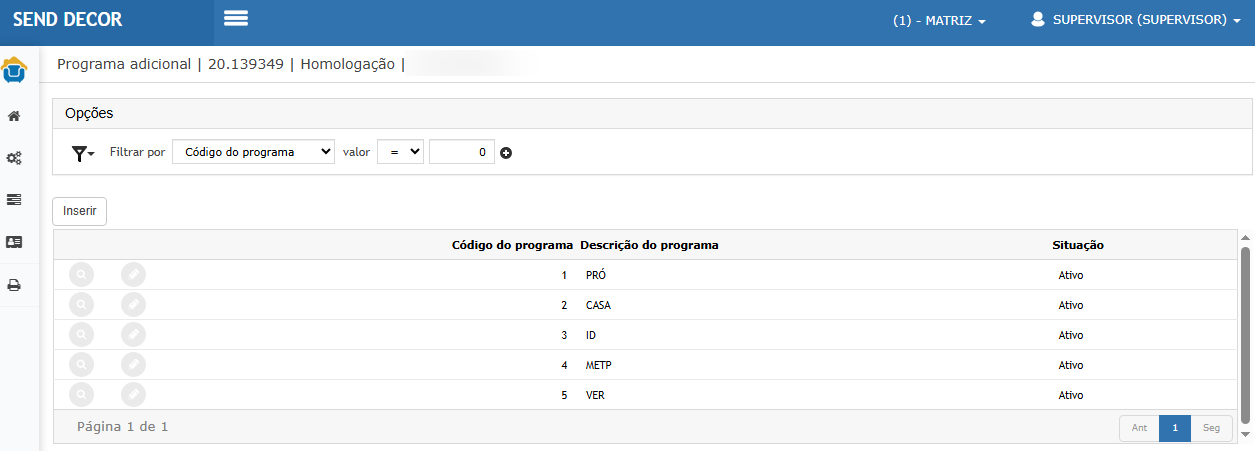Open the Home sidebar icon
Viewport: 1255px width, 451px height.
[14, 116]
